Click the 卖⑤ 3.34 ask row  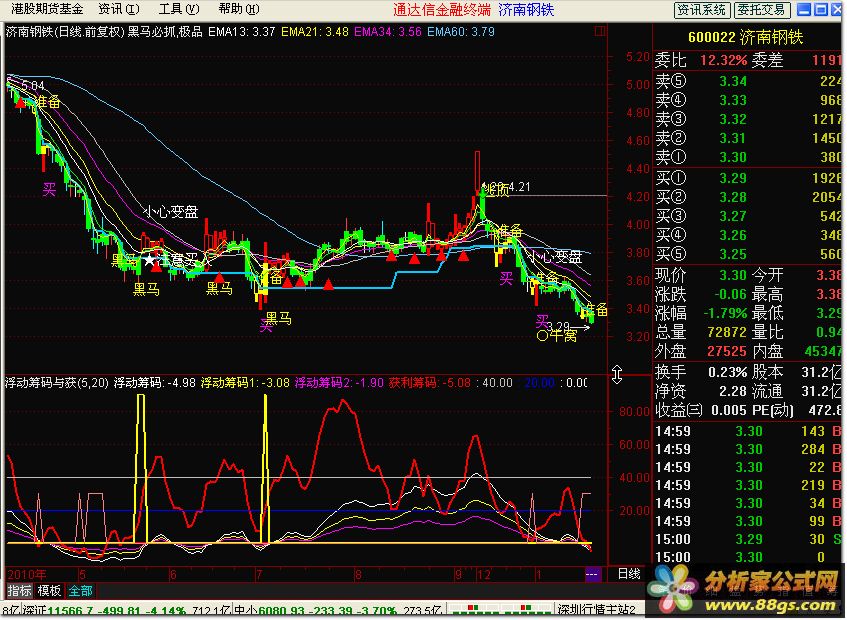pyautogui.click(x=748, y=81)
